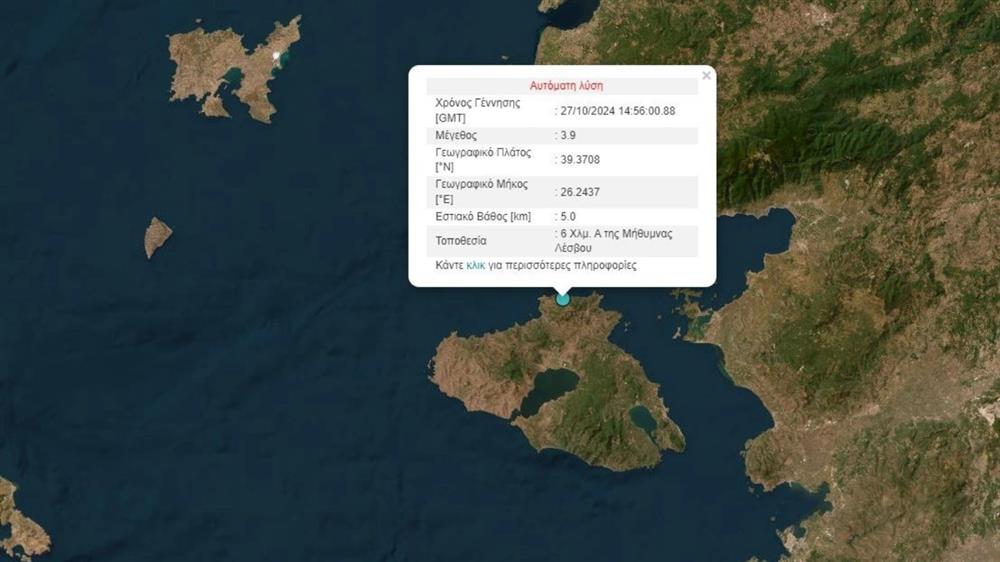Screen dimensions: 1000x562
Task: Click the latitude value 39.3708
Action: point(580,160)
